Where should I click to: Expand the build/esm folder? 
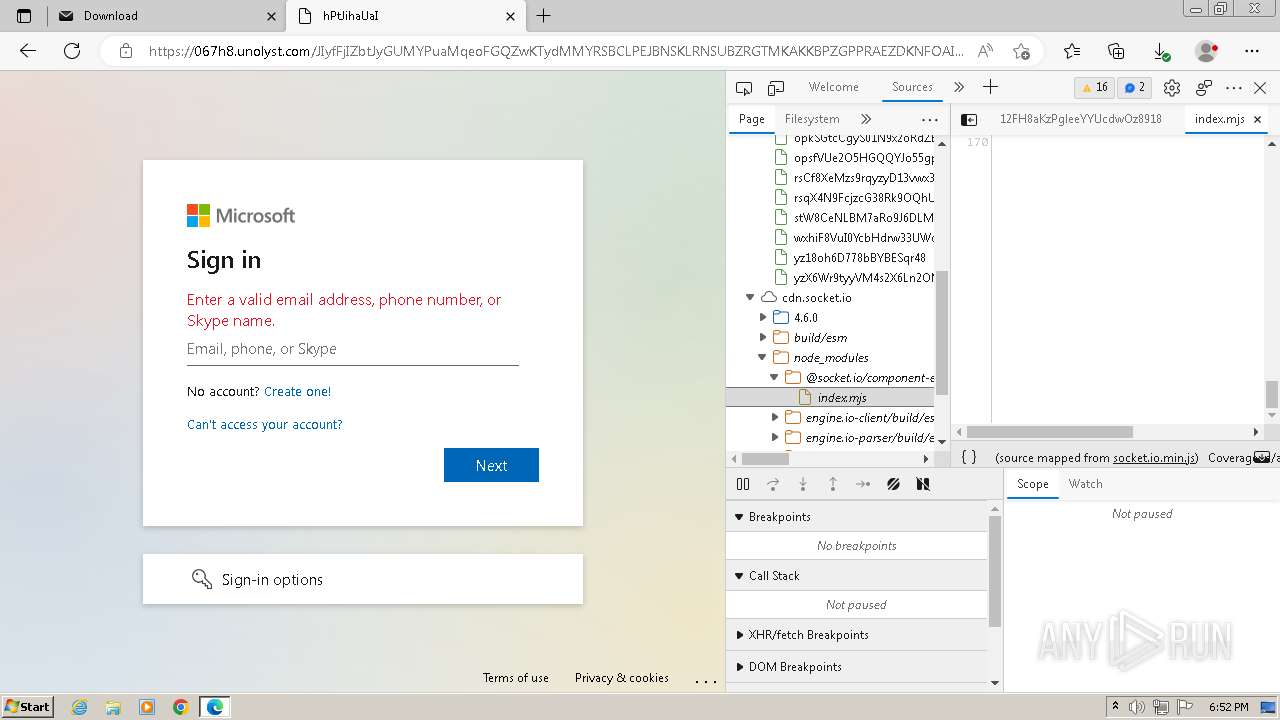763,337
